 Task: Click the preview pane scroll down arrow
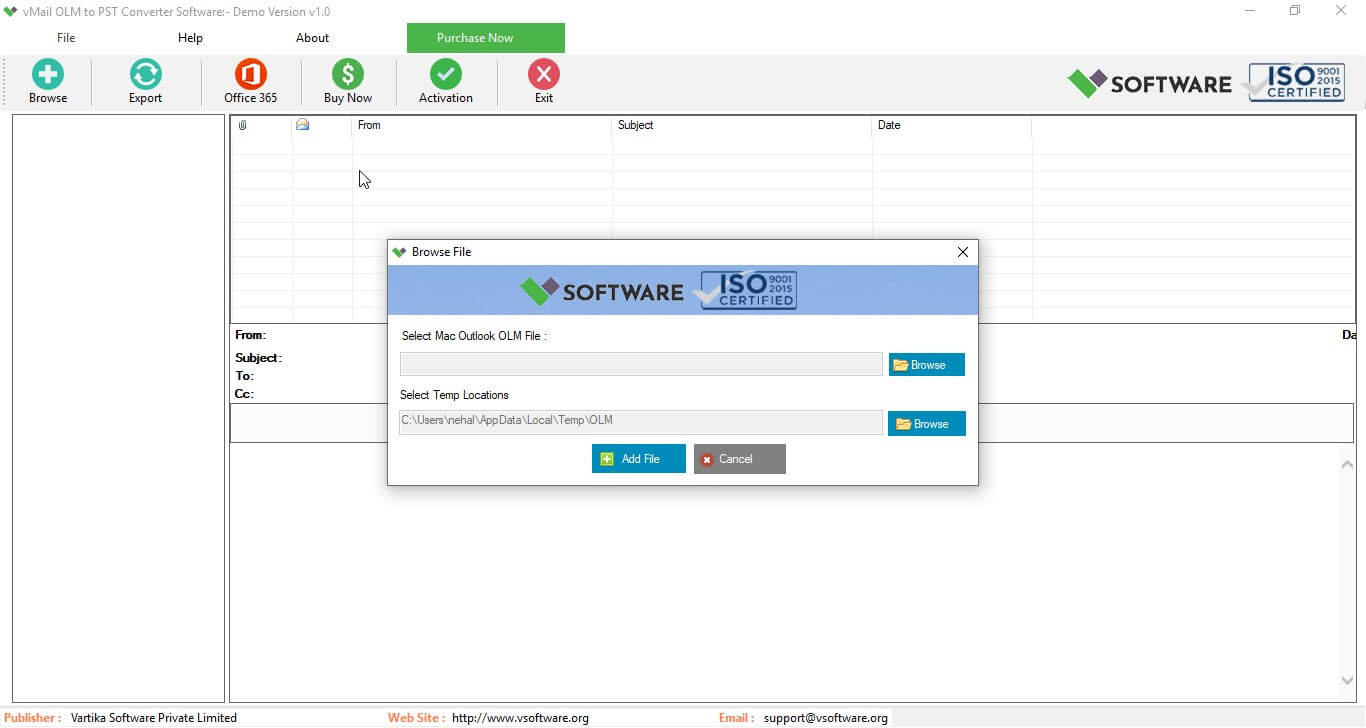(1347, 681)
